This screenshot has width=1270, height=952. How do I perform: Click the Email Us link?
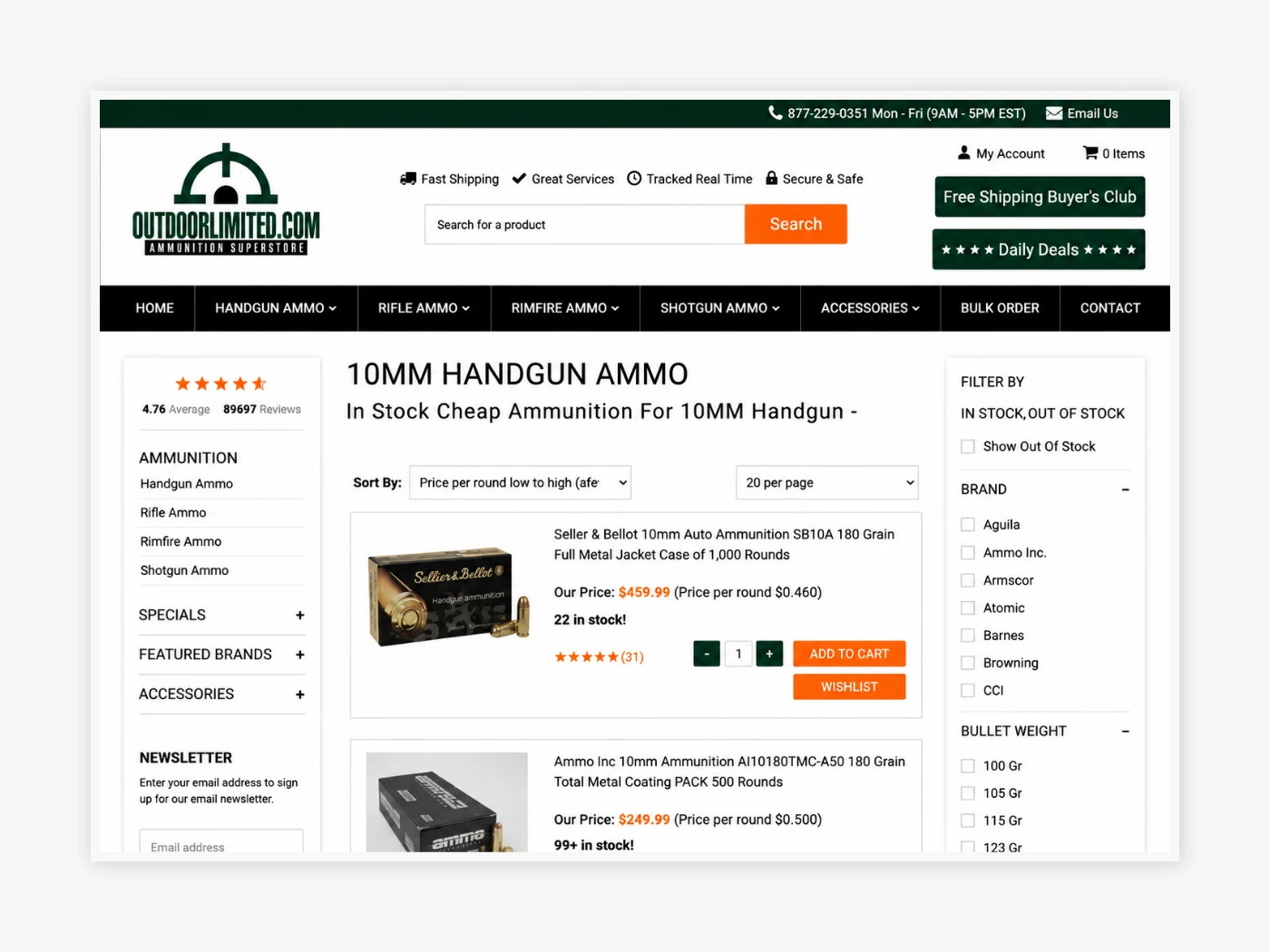(1092, 113)
